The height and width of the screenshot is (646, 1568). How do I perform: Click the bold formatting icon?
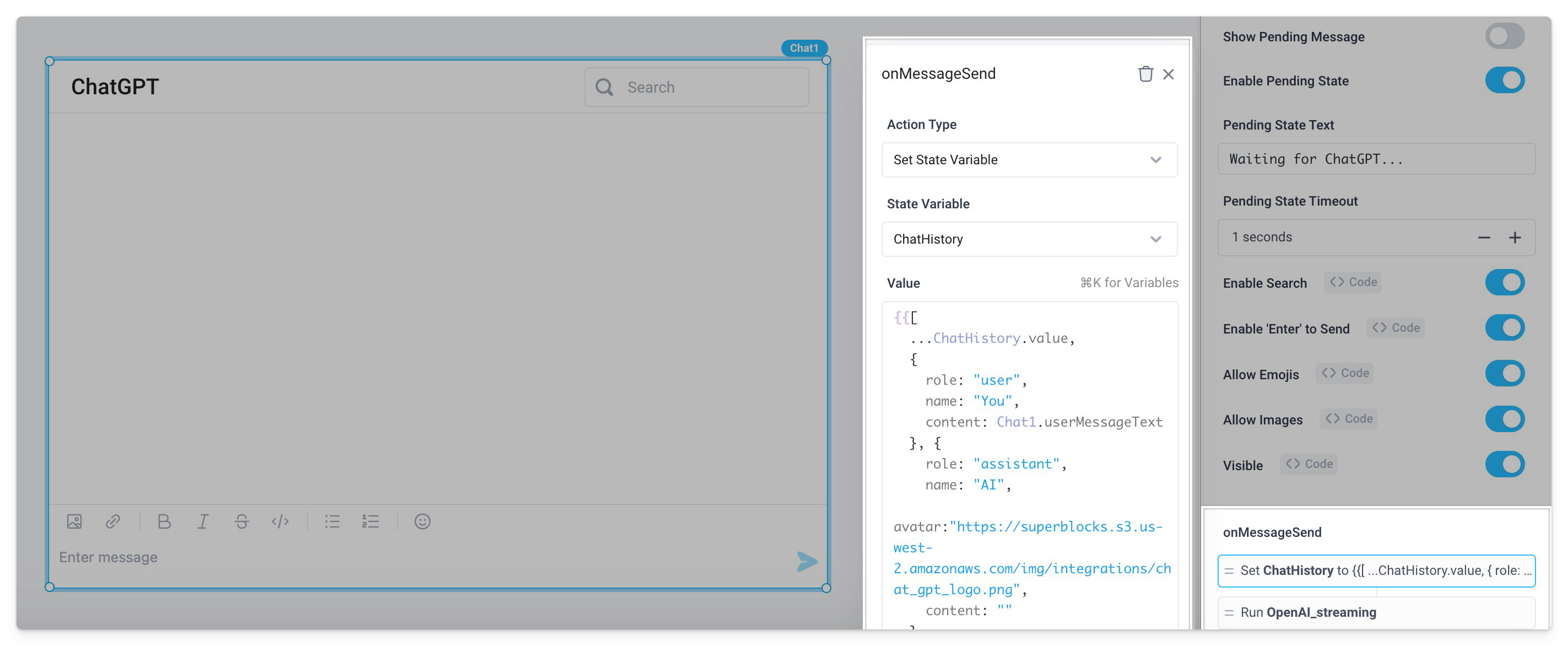162,520
